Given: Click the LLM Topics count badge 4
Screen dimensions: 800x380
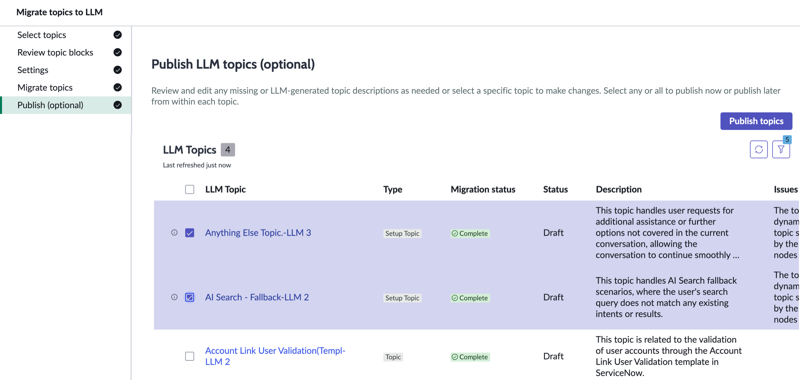Looking at the screenshot, I should click(x=228, y=150).
